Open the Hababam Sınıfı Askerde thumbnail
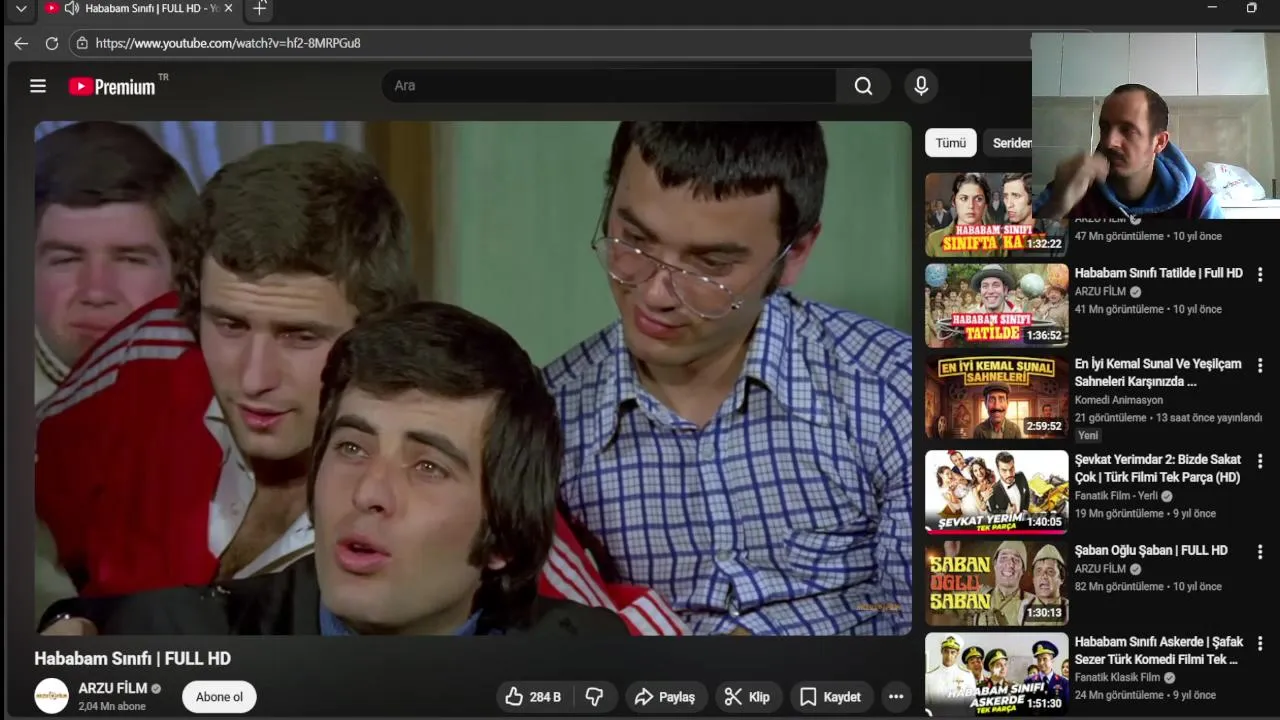The height and width of the screenshot is (720, 1280). click(996, 674)
